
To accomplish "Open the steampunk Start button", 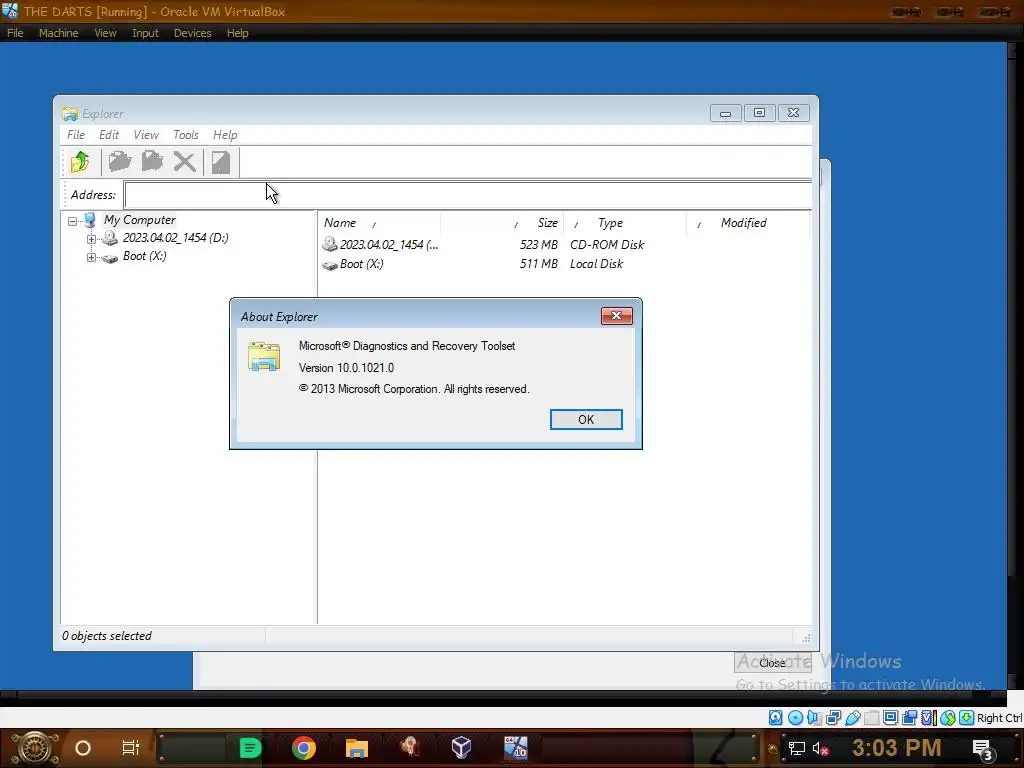I will click(x=35, y=748).
